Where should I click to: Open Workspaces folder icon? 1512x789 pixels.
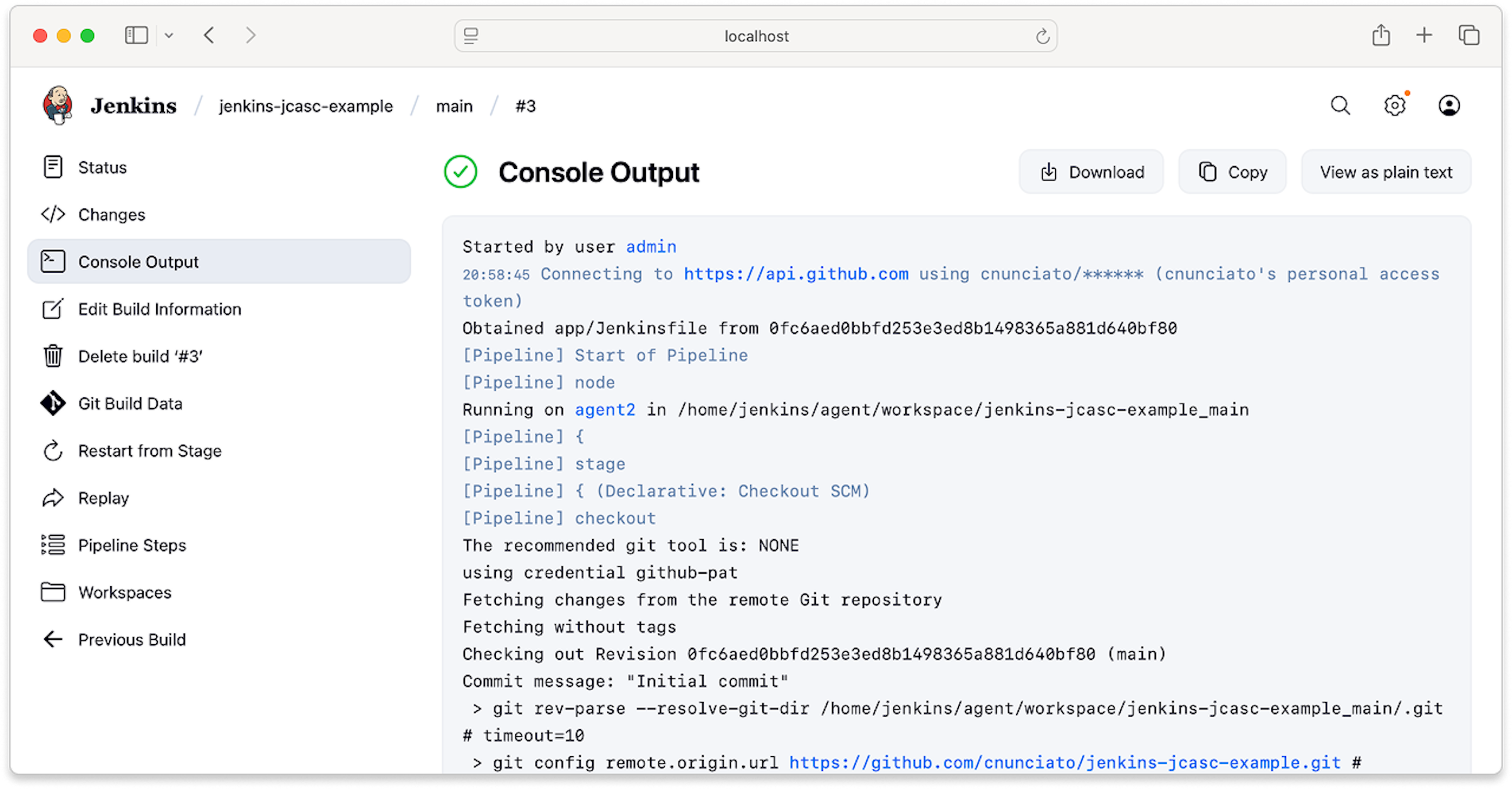53,592
